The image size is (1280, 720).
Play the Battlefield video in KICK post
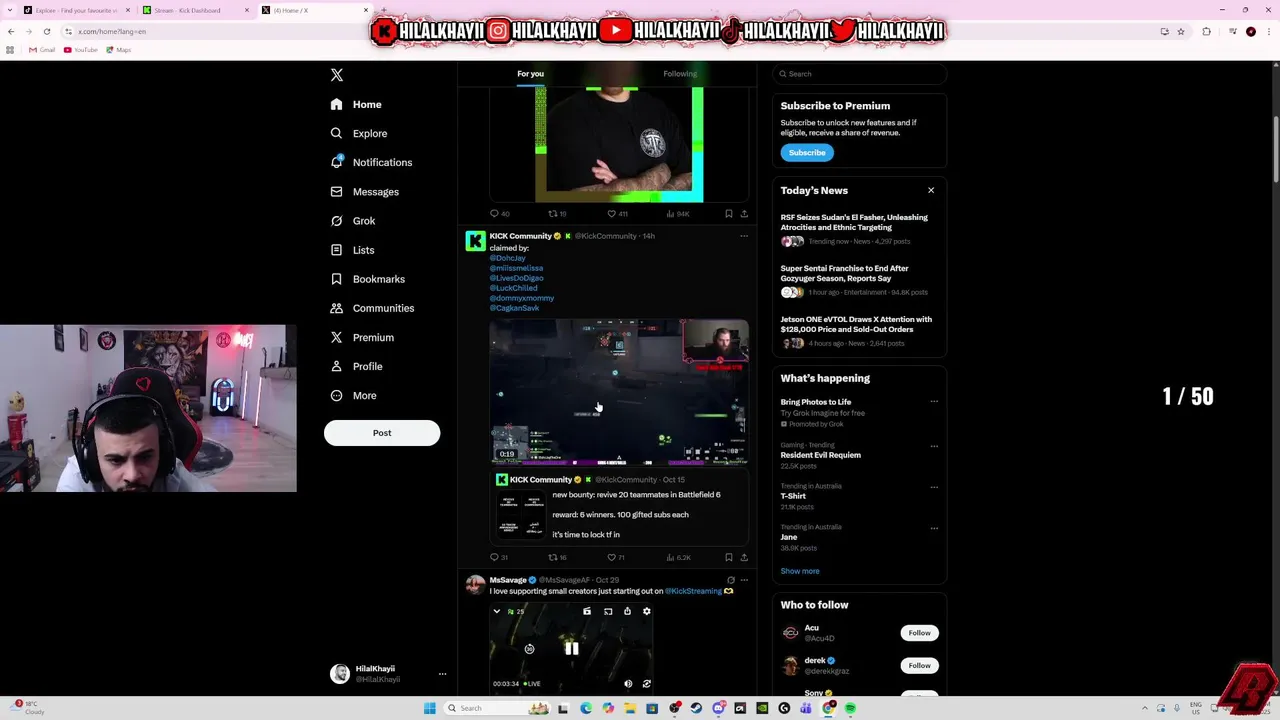point(619,392)
